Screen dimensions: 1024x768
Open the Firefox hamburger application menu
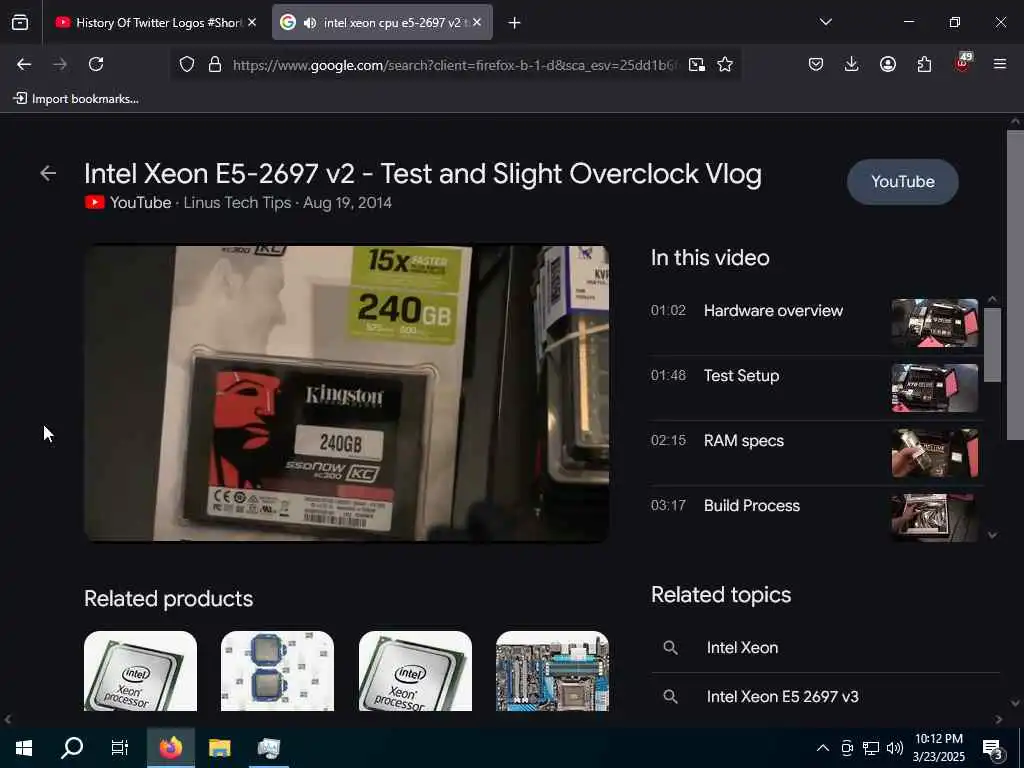tap(1000, 64)
